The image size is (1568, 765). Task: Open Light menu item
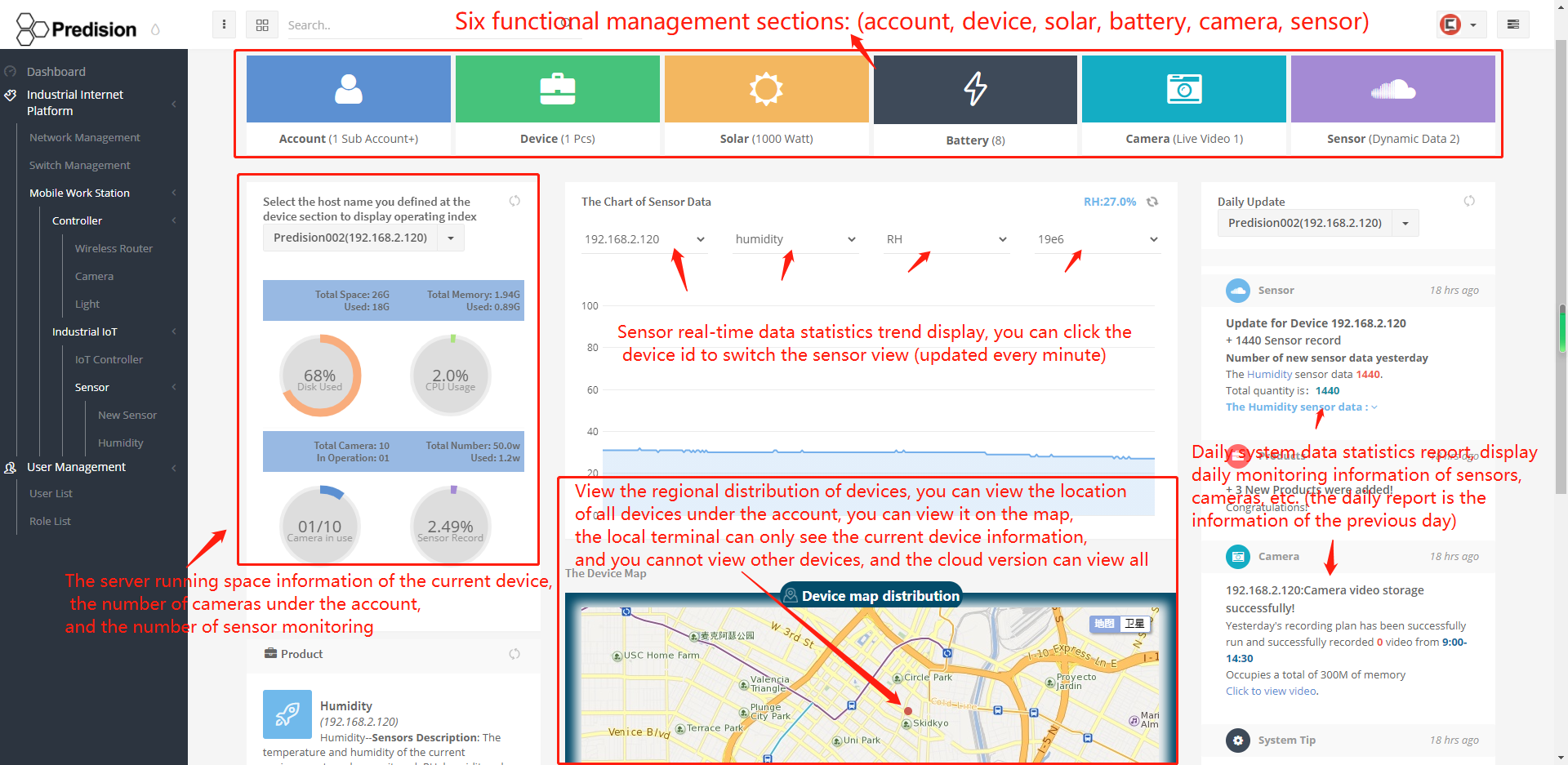coord(87,304)
